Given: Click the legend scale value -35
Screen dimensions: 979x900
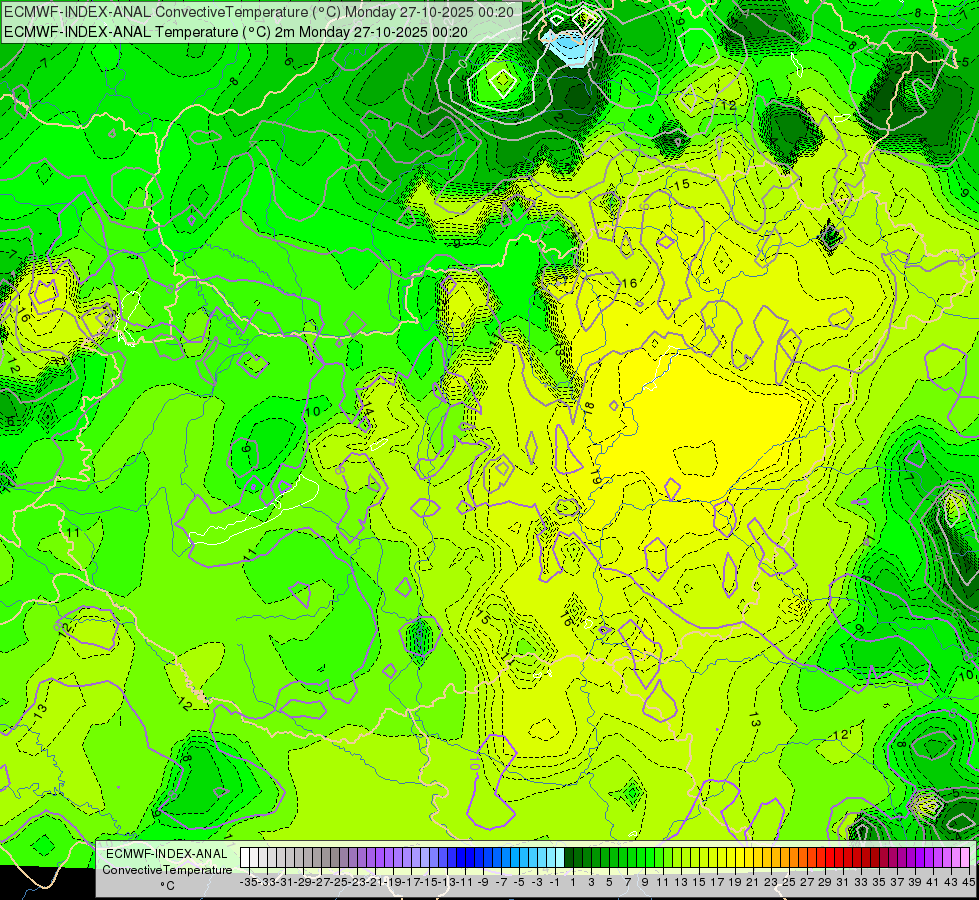Looking at the screenshot, I should tap(249, 882).
